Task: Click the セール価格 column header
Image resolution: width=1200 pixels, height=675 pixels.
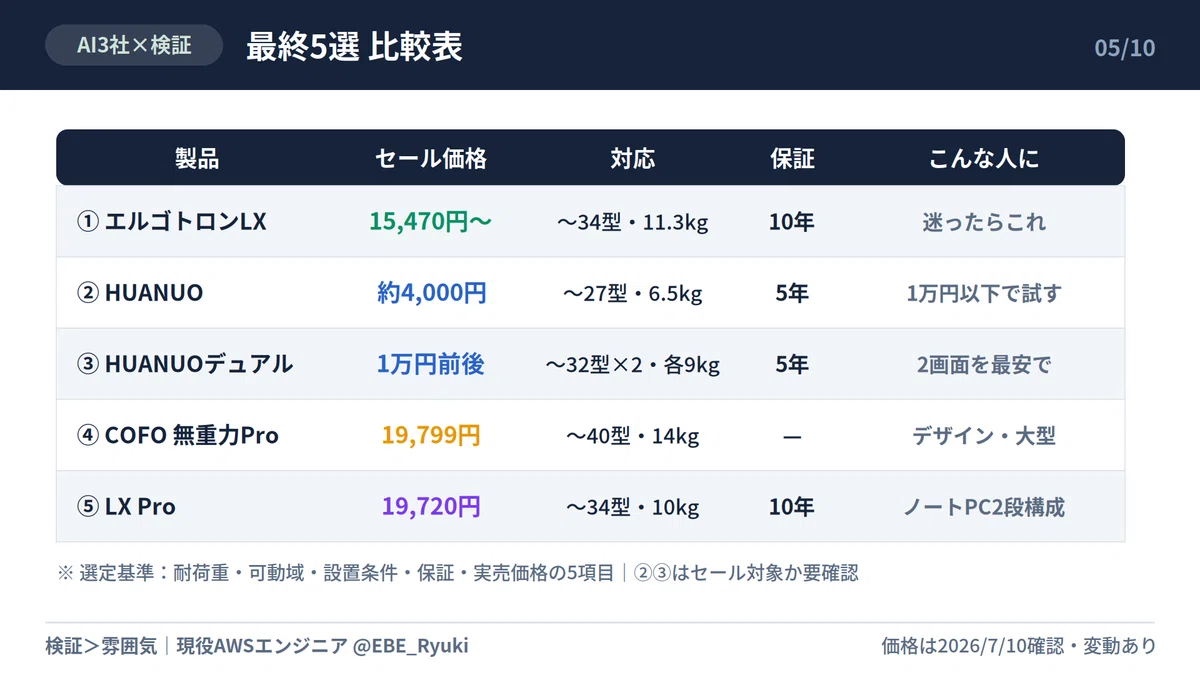Action: click(x=431, y=158)
